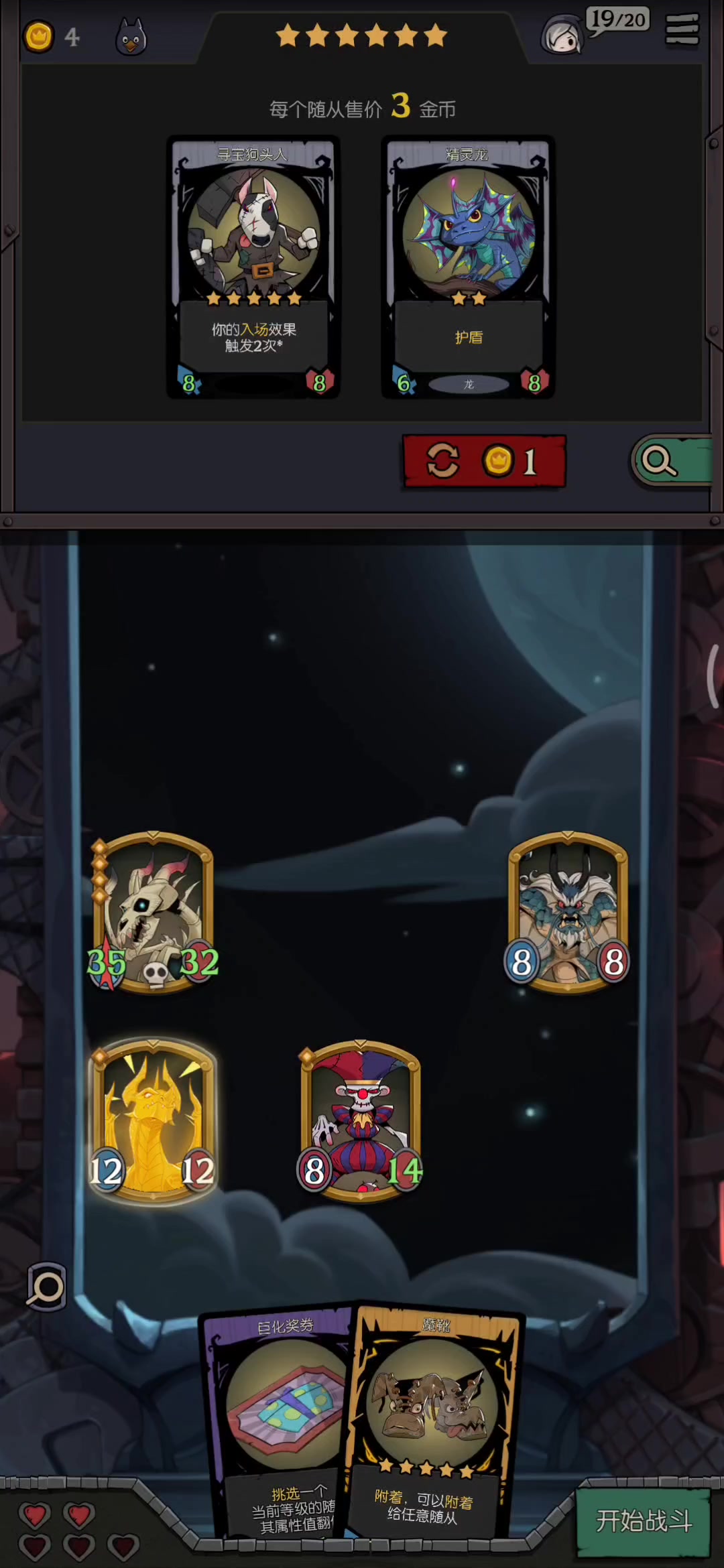
Task: Select the golden dragon 12/12 minion
Action: (x=154, y=1121)
